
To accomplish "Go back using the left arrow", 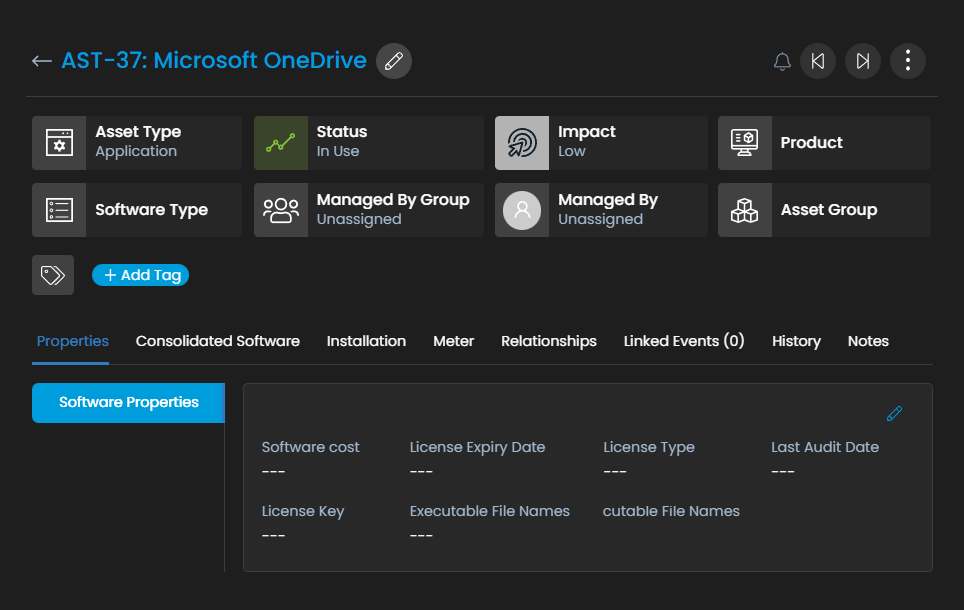I will pyautogui.click(x=42, y=61).
